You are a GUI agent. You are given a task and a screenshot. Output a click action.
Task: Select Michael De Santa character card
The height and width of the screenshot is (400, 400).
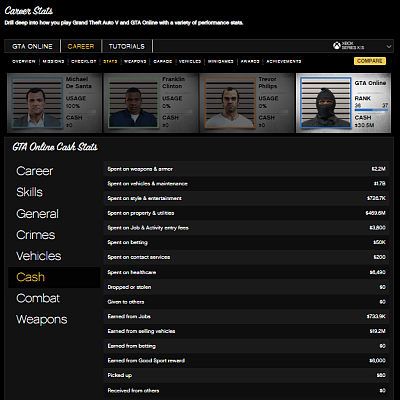[x=55, y=103]
